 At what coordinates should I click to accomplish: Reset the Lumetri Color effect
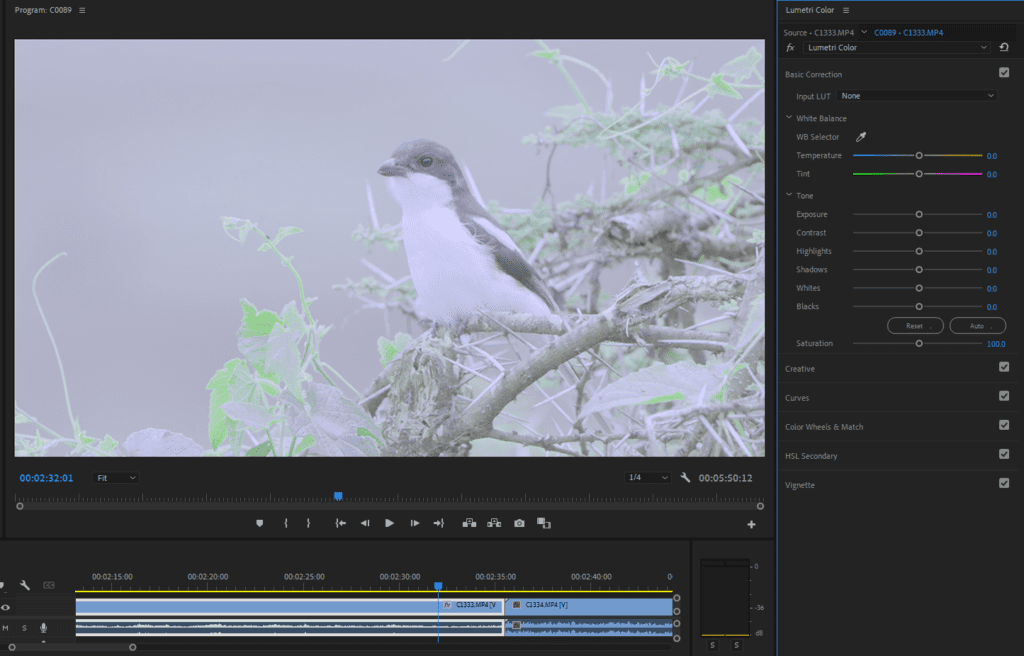pyautogui.click(x=1003, y=47)
